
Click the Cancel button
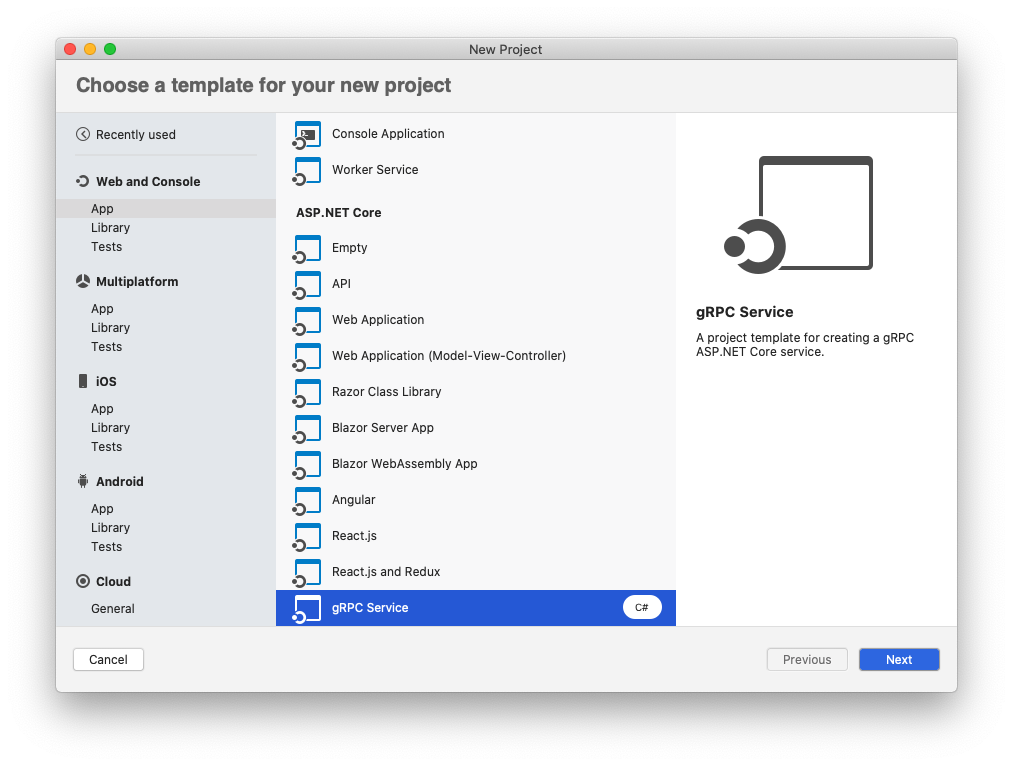coord(108,659)
